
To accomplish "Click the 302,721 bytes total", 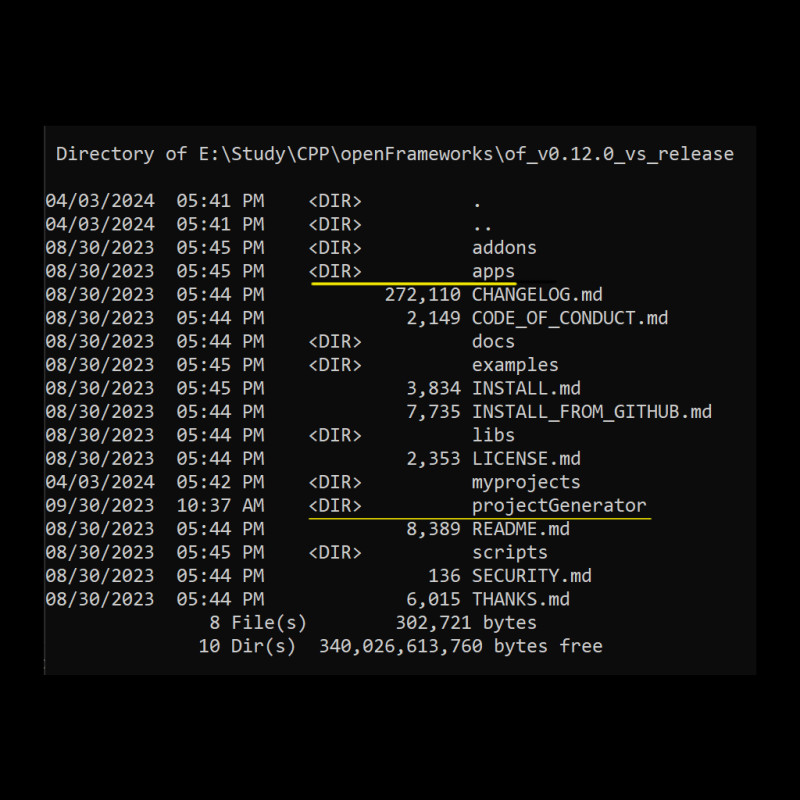I will pyautogui.click(x=466, y=623).
